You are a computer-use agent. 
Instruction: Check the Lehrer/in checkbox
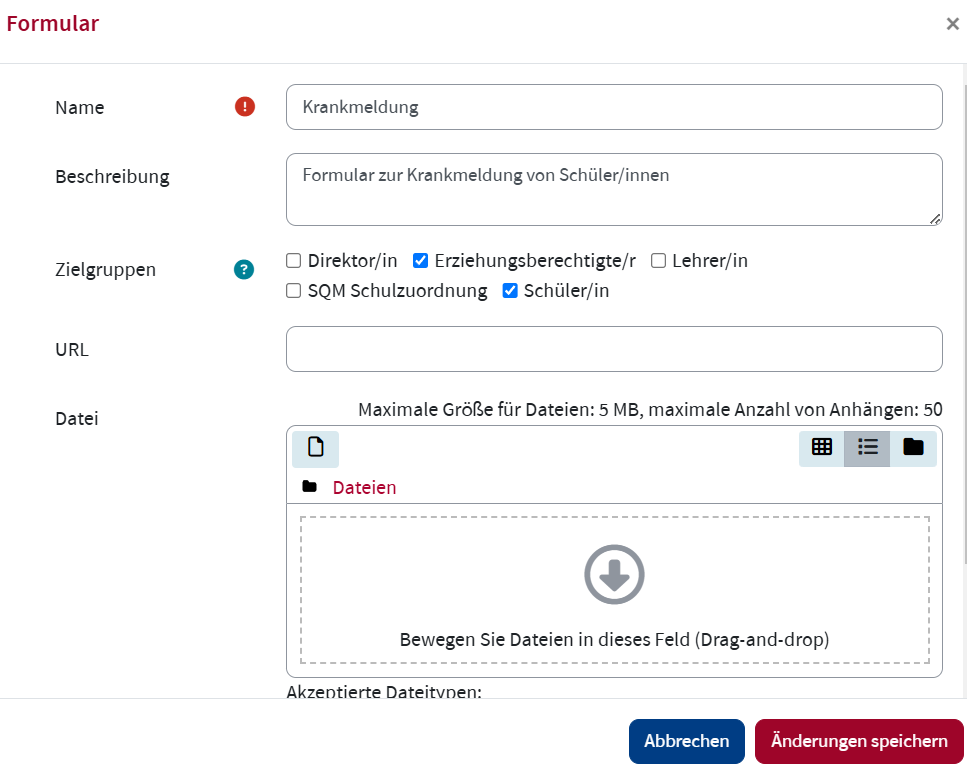tap(658, 260)
